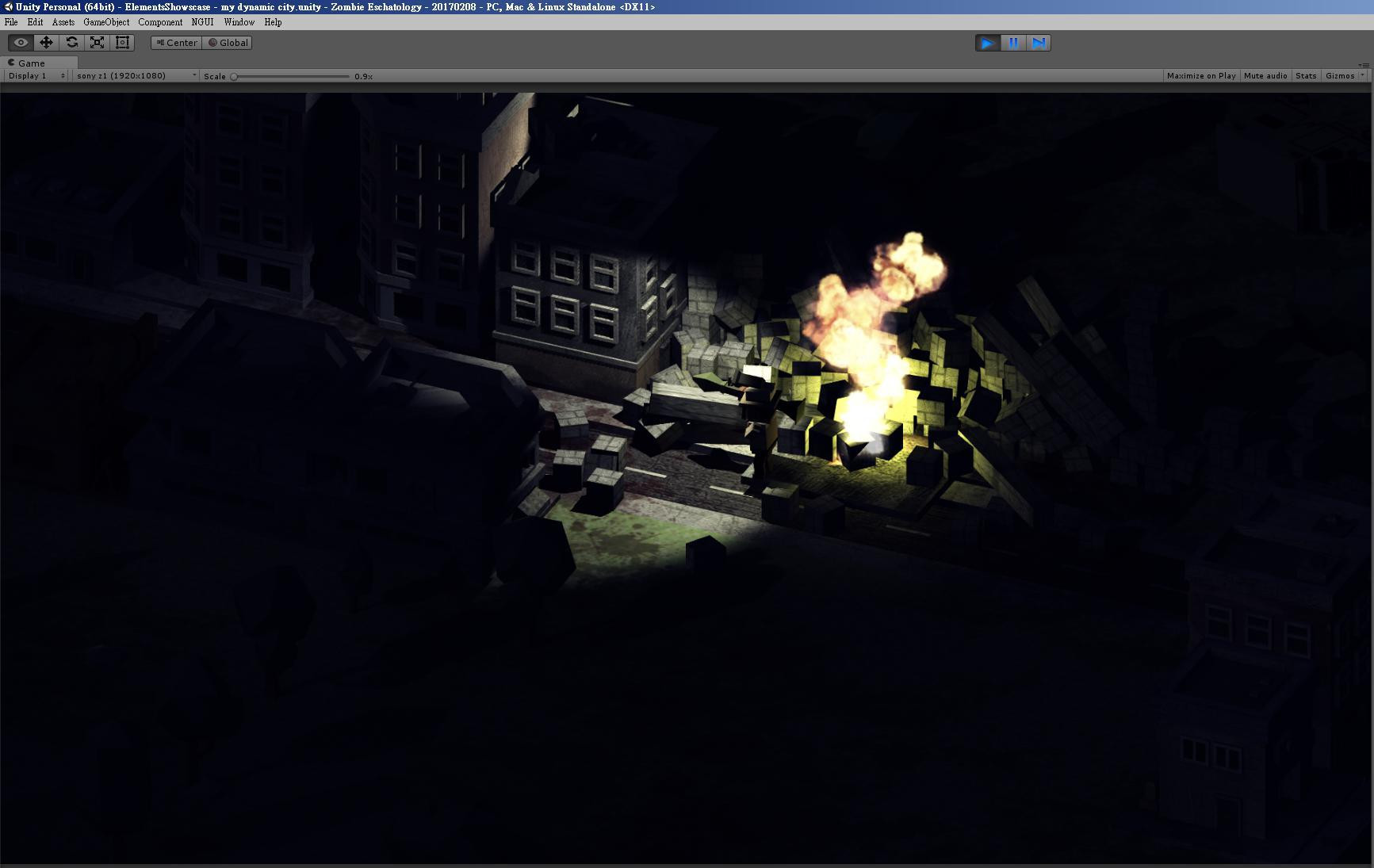Toggle pivot mode with Center button
1374x868 pixels.
(x=177, y=43)
